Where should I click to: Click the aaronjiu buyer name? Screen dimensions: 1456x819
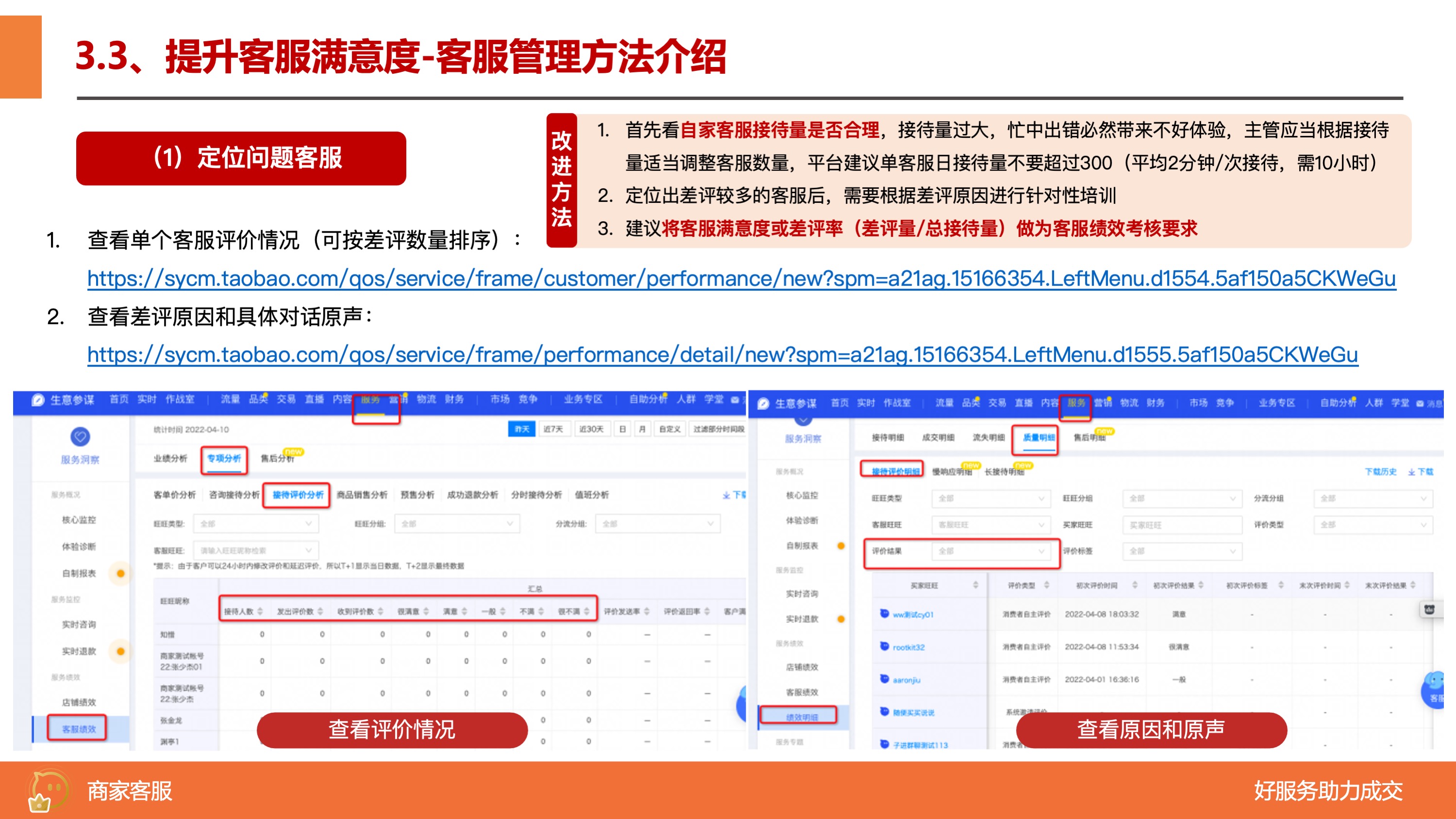coord(906,680)
